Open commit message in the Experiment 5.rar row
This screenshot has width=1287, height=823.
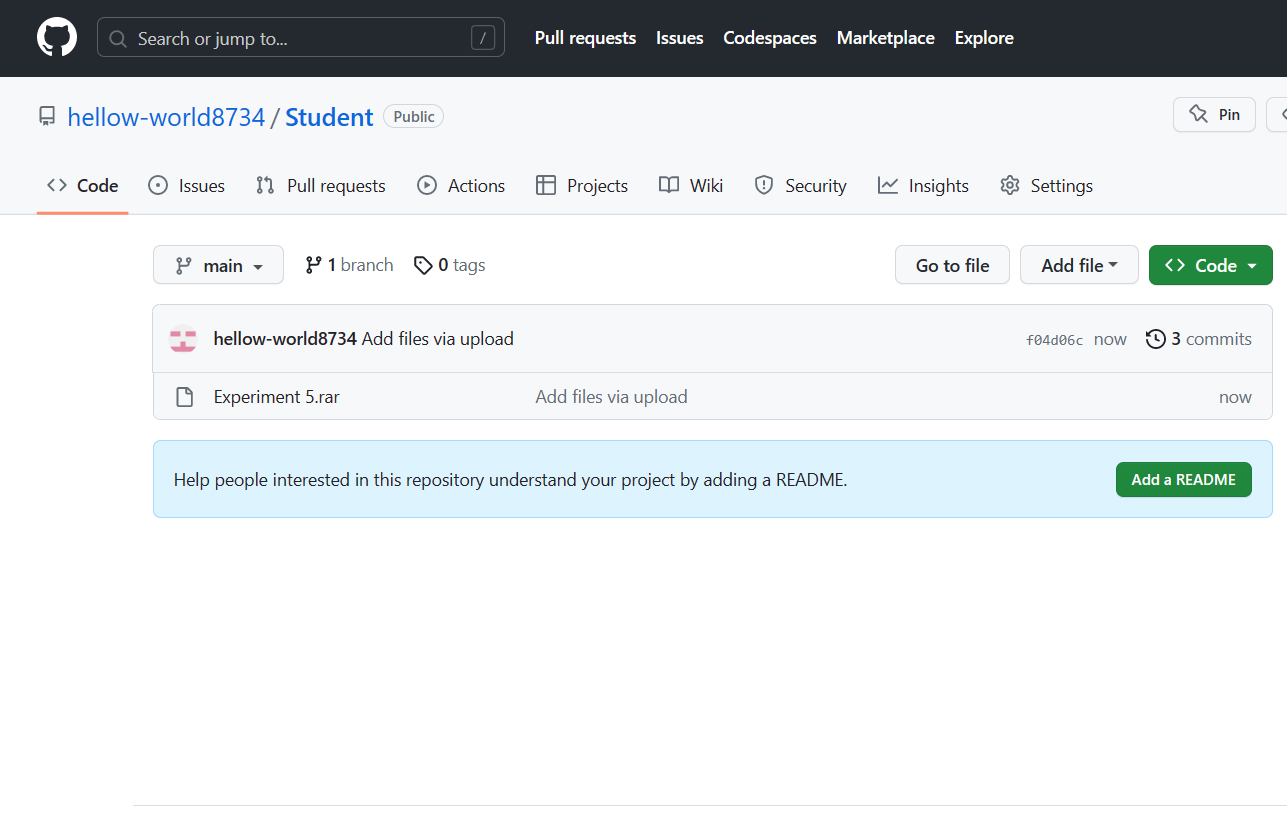[x=612, y=397]
